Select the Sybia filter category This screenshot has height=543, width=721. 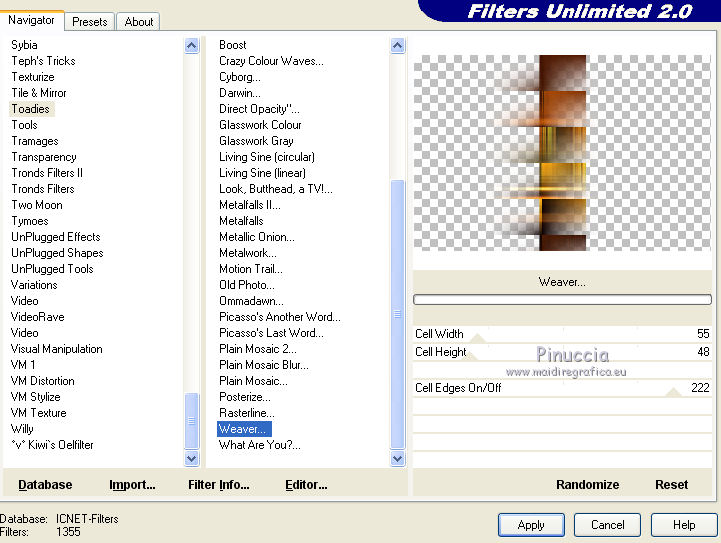click(24, 45)
